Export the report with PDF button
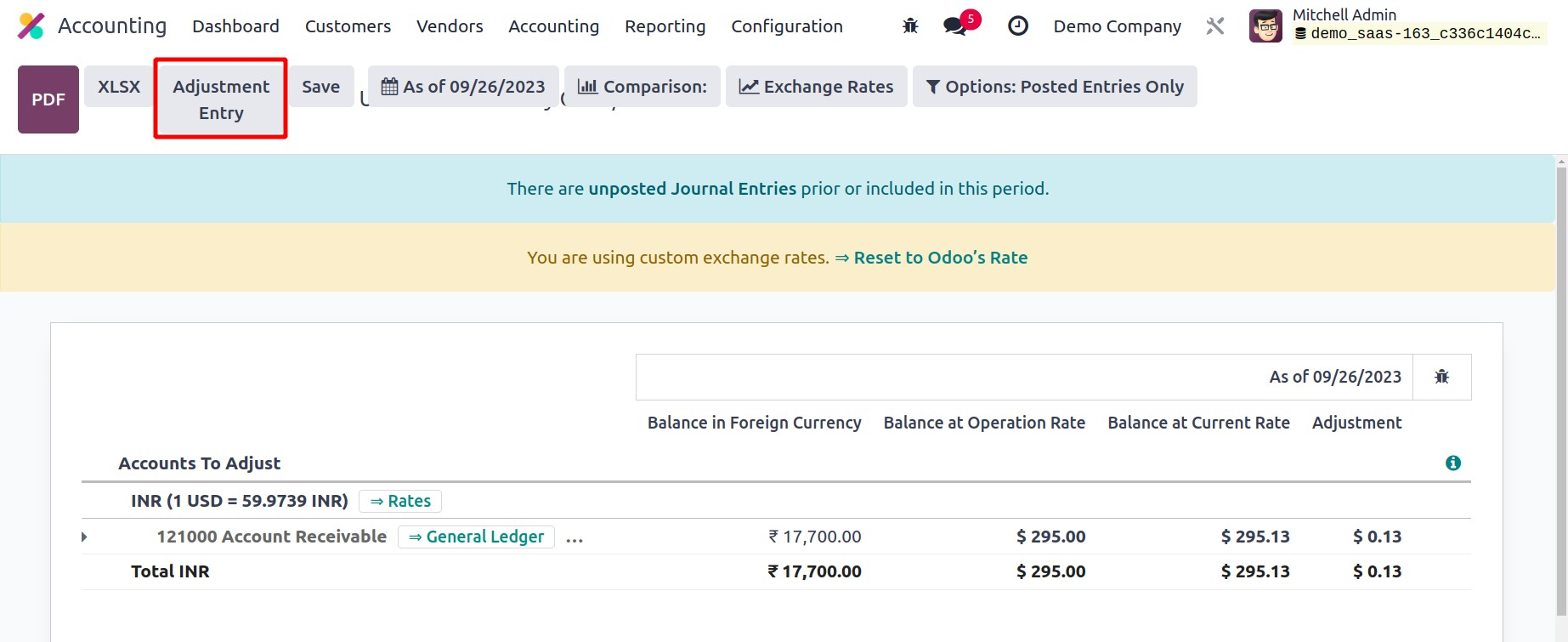 point(48,99)
